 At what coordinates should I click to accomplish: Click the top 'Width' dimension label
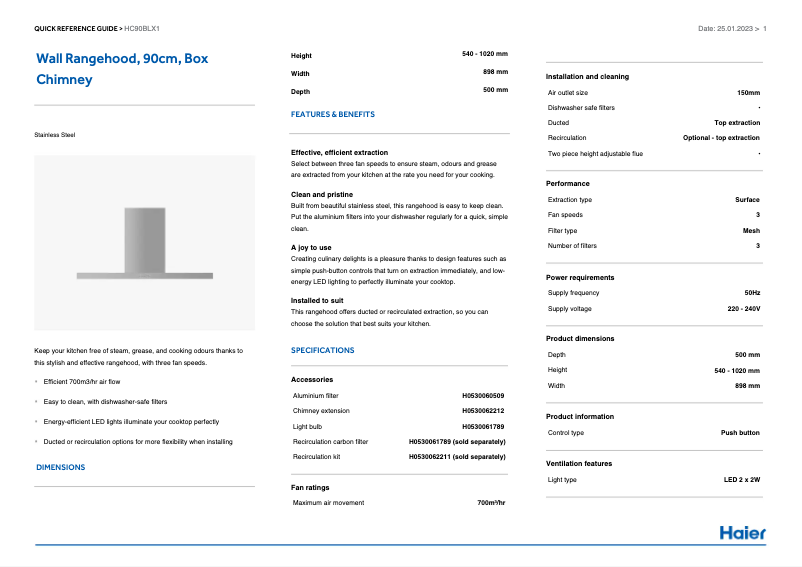(x=300, y=74)
